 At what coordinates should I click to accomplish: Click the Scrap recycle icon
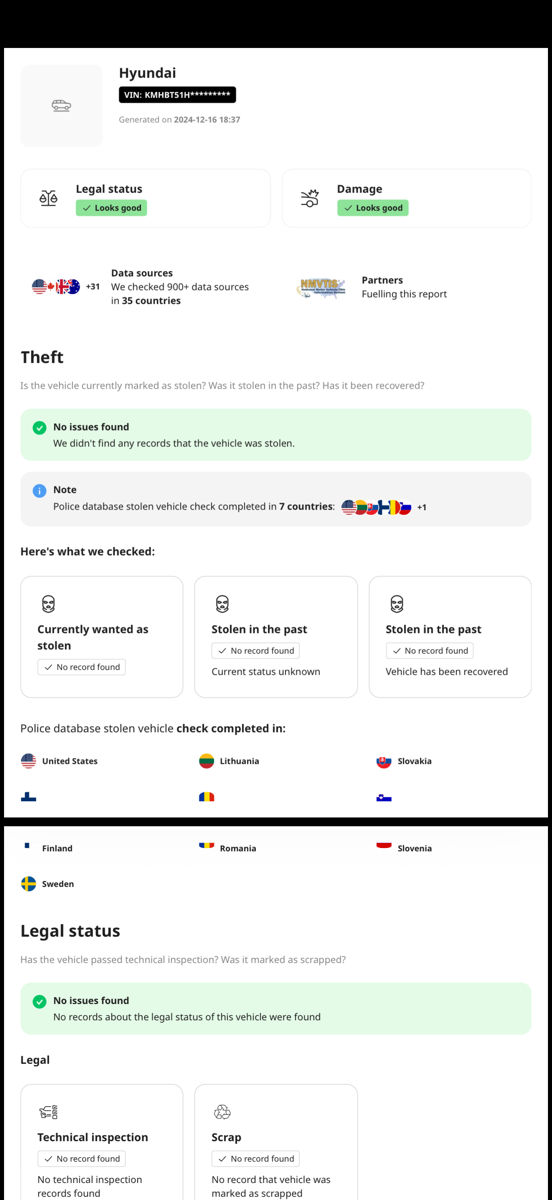pyautogui.click(x=222, y=1112)
